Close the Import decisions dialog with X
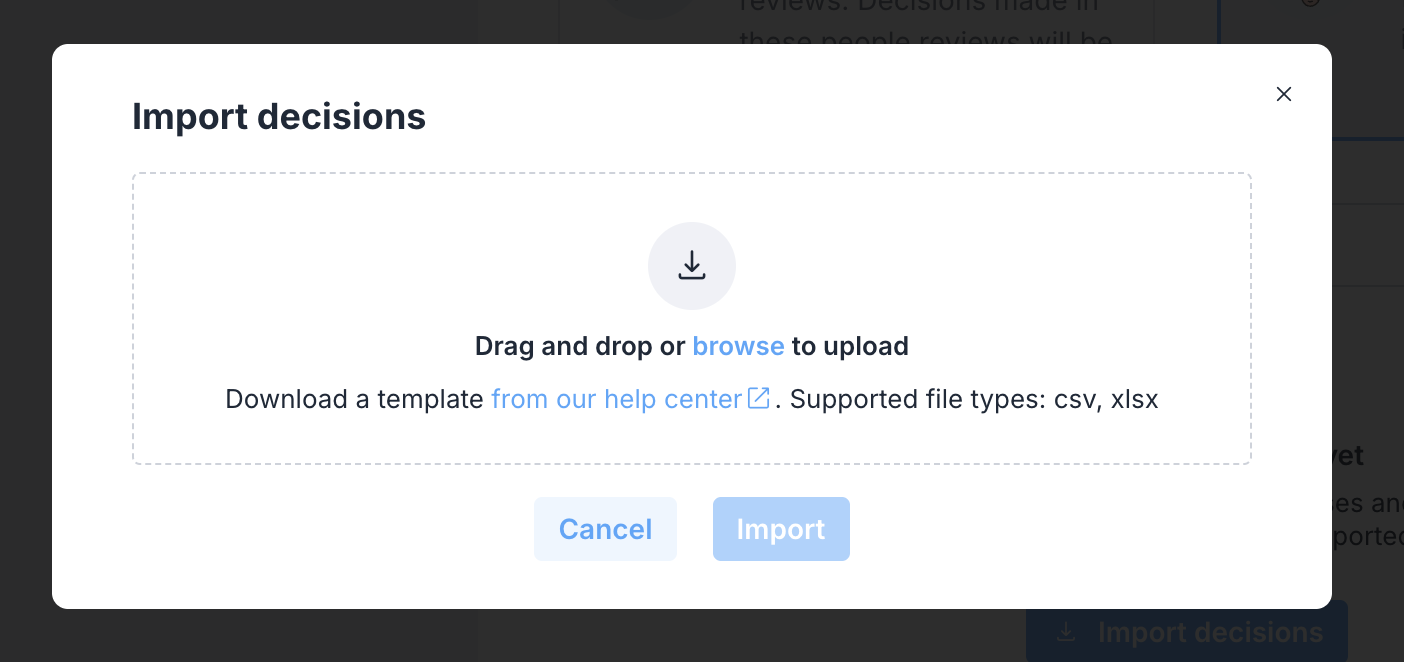Screen dimensions: 1404x662 click(x=1284, y=94)
